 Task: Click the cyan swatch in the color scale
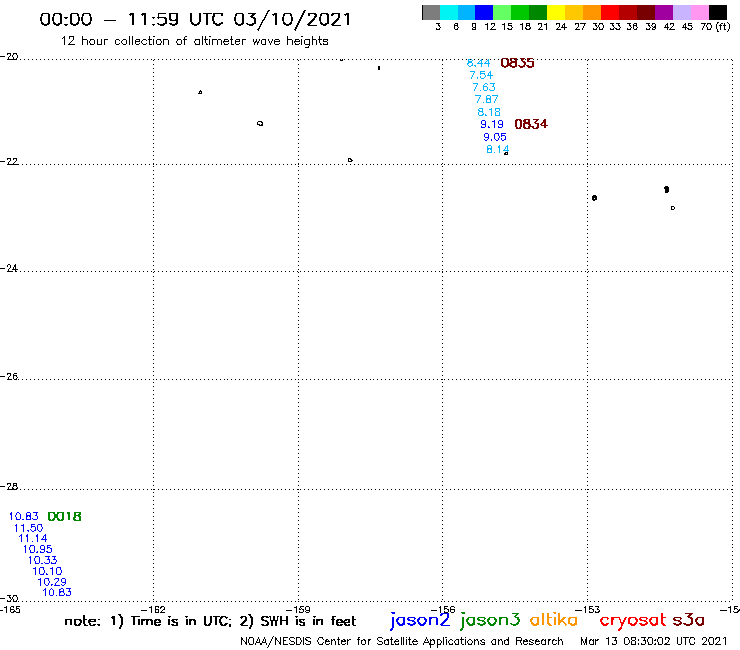coord(449,12)
